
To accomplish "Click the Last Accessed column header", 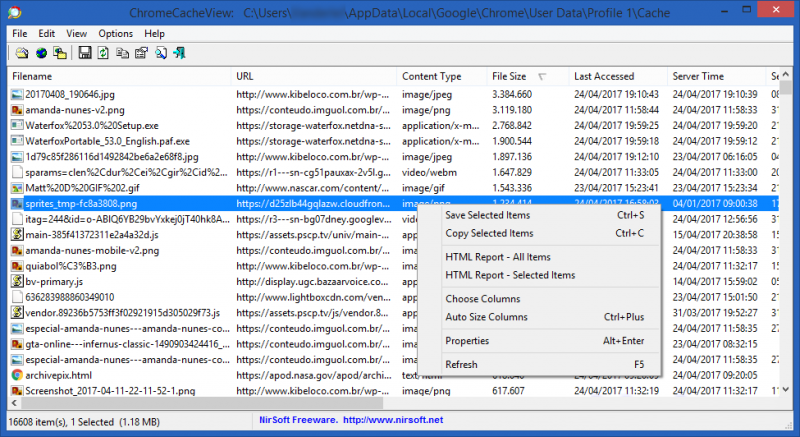I will (604, 76).
